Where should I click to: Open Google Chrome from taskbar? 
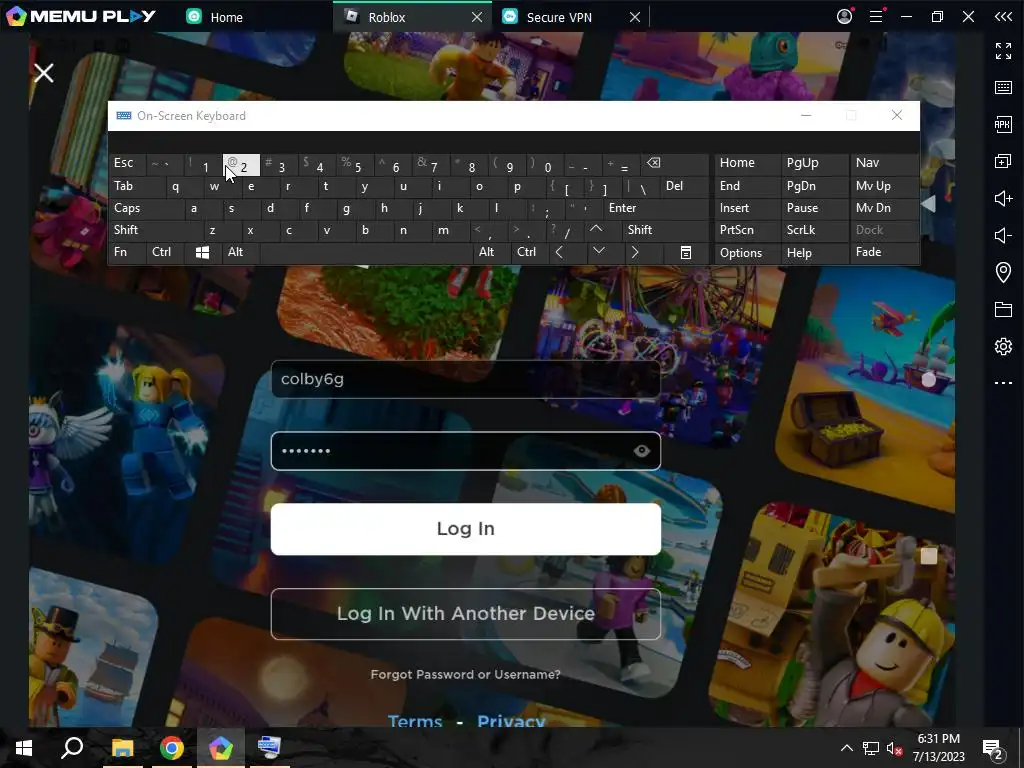coord(172,747)
